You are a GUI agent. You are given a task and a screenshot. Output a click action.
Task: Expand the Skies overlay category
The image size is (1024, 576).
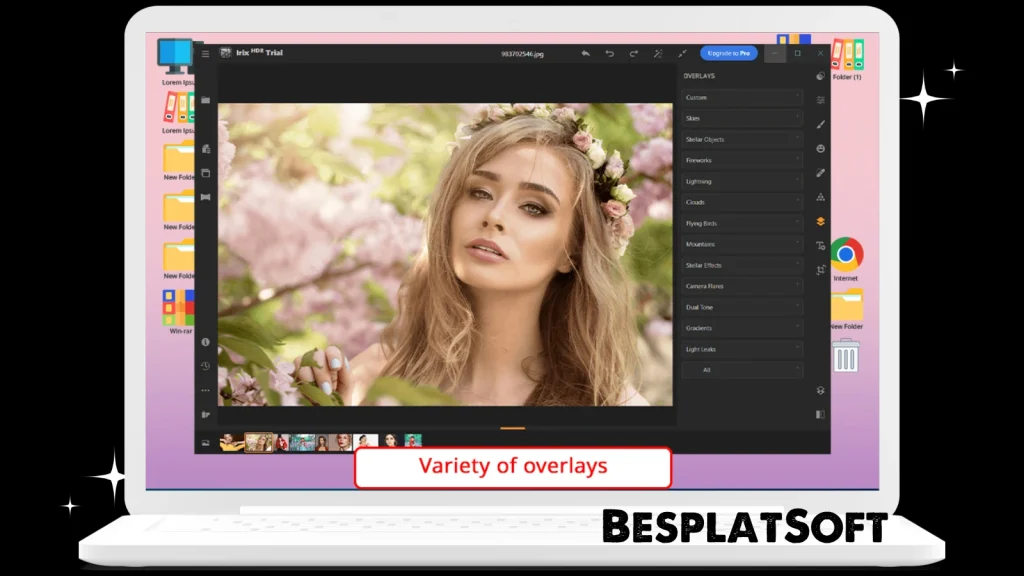(x=741, y=118)
